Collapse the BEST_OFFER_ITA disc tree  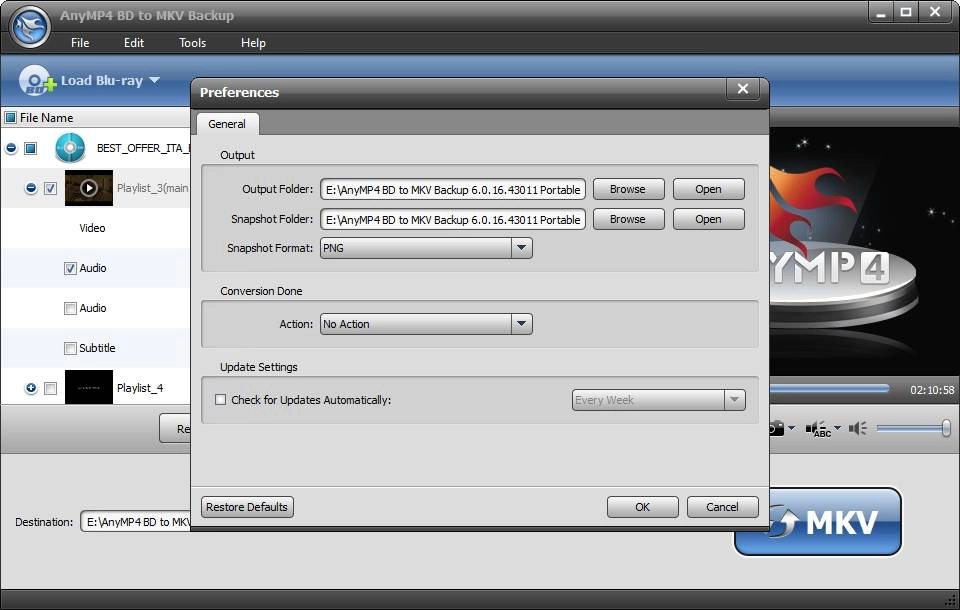pos(11,148)
